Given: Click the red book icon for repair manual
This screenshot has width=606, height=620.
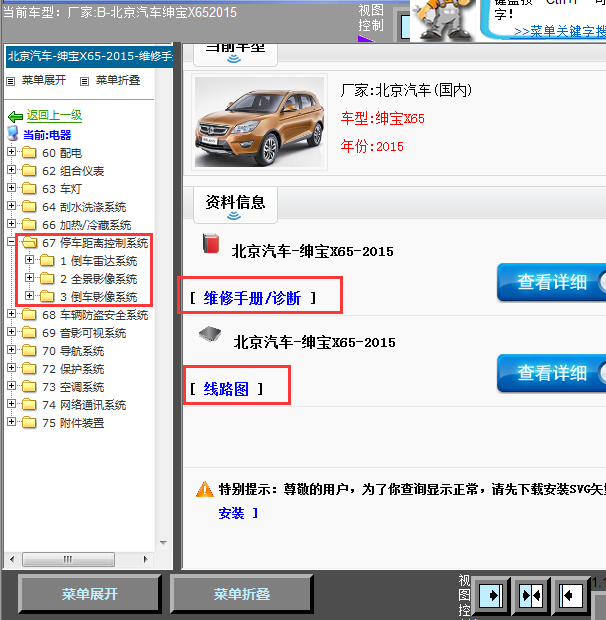Looking at the screenshot, I should (x=211, y=243).
